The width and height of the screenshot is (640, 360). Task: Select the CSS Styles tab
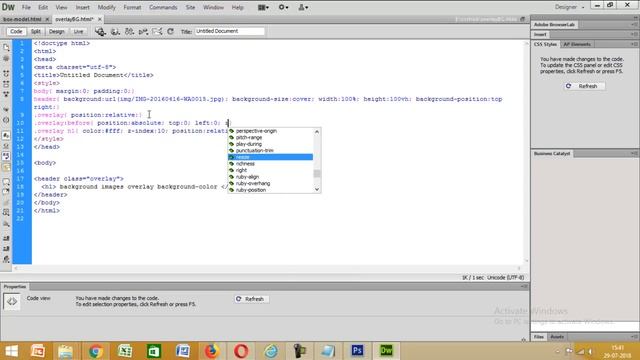[545, 44]
